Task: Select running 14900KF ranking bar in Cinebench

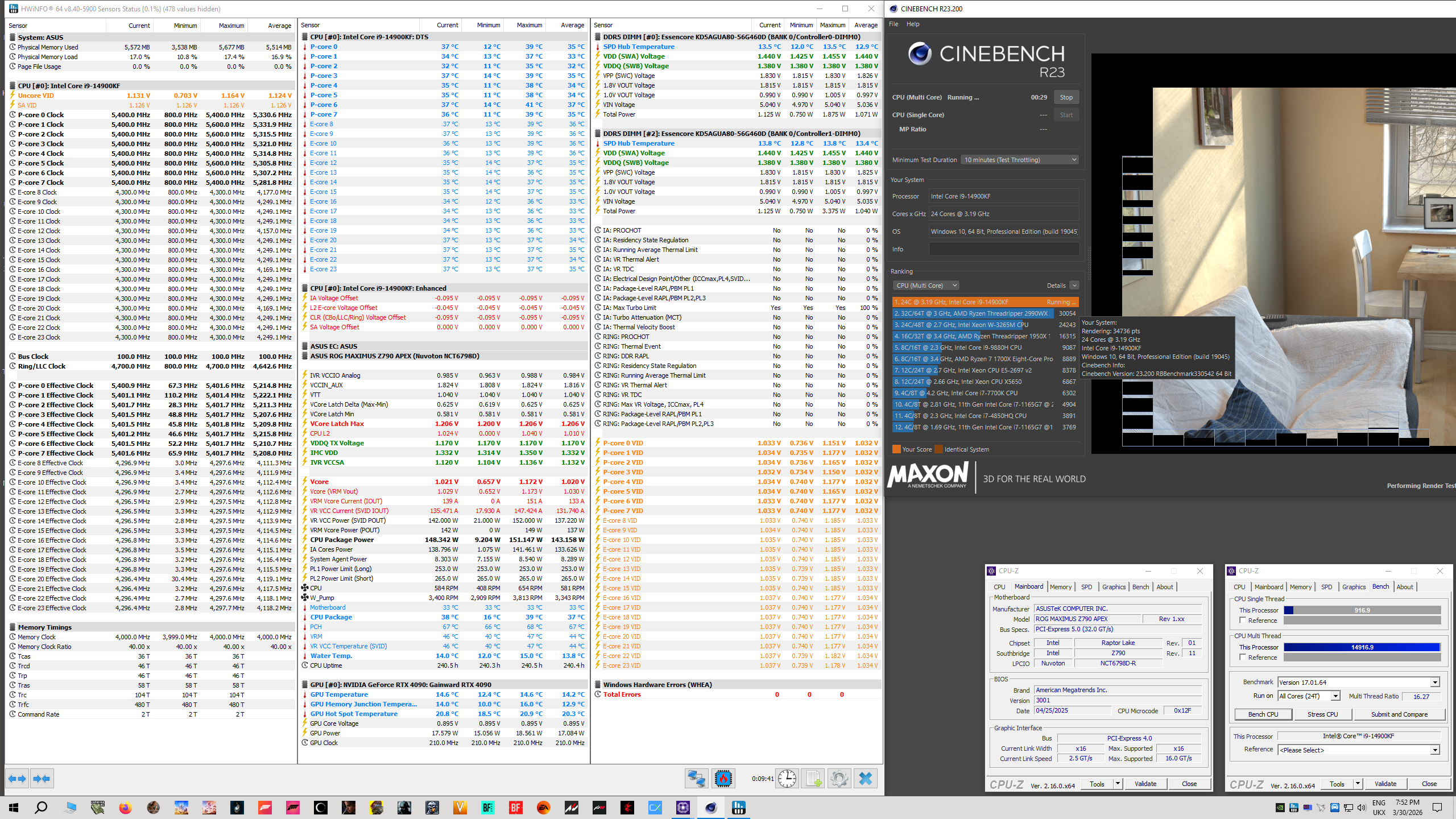Action: point(986,302)
